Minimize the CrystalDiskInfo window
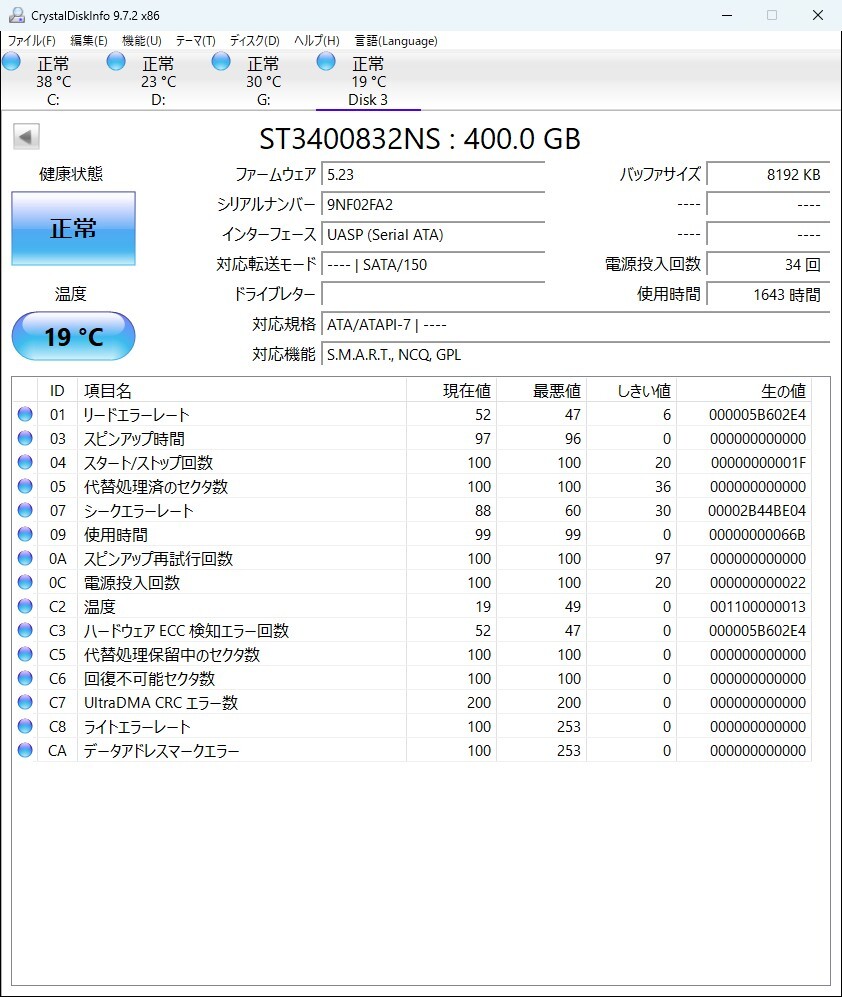The image size is (842, 997). coord(727,15)
